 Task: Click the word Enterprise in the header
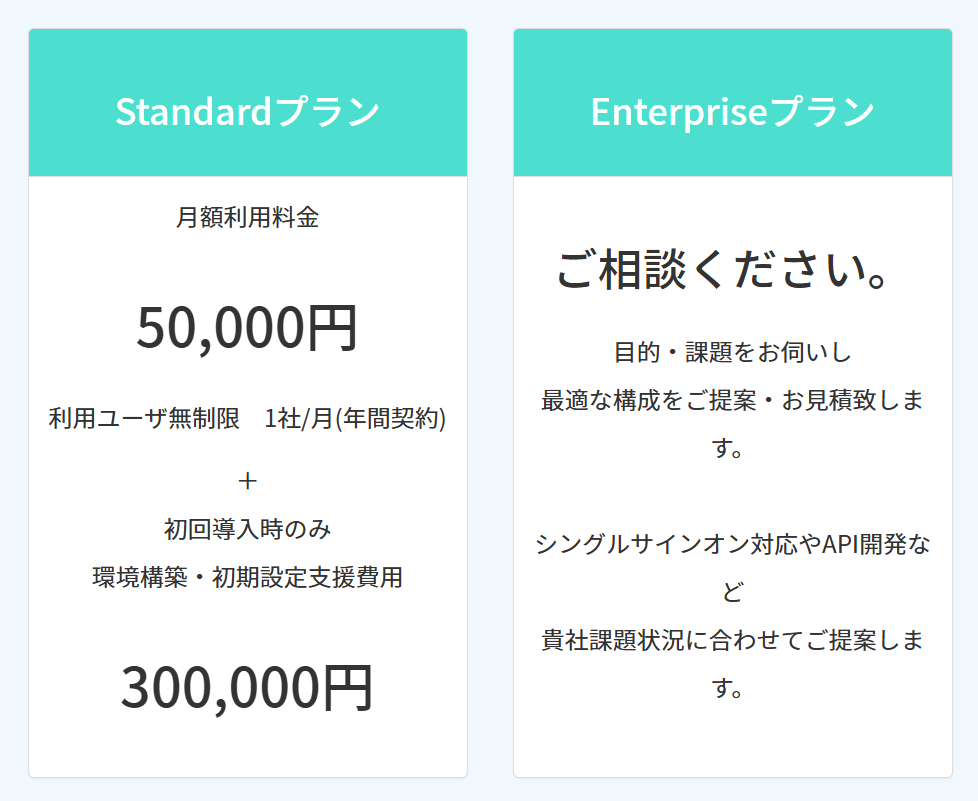[677, 111]
